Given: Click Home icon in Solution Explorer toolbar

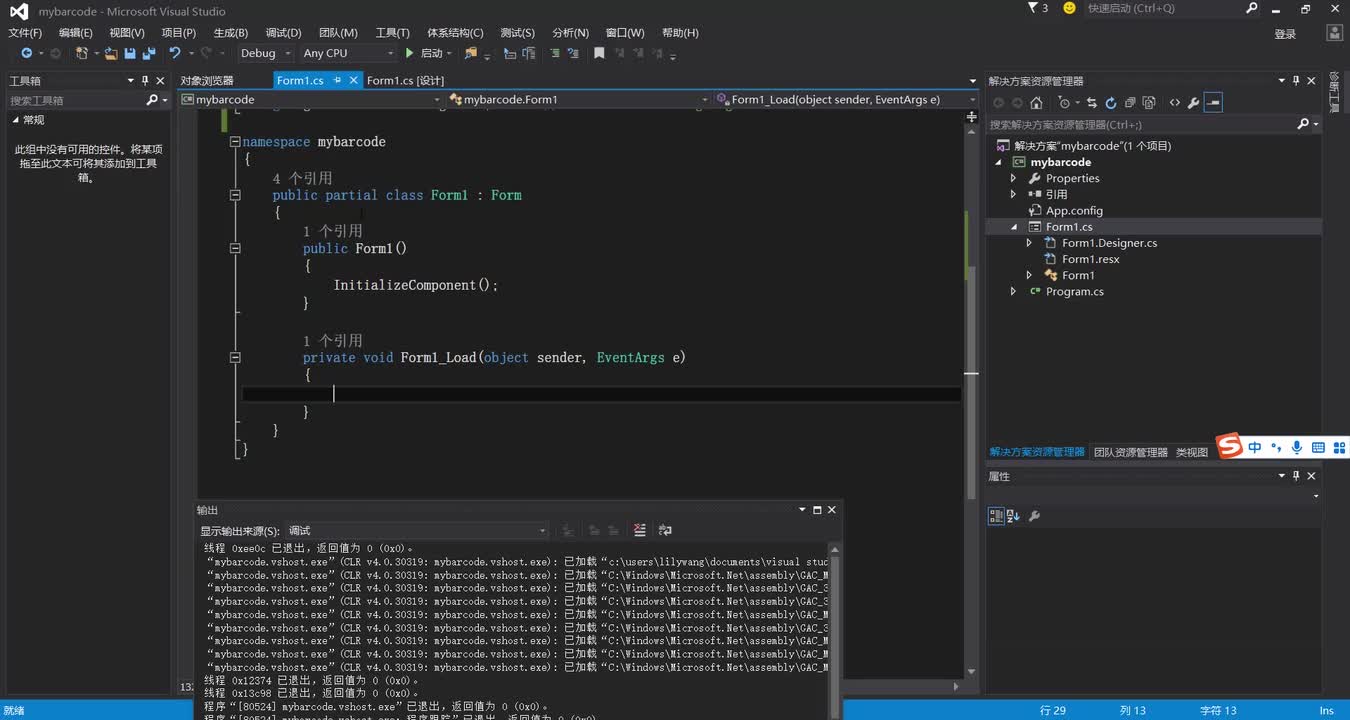Looking at the screenshot, I should [1036, 102].
